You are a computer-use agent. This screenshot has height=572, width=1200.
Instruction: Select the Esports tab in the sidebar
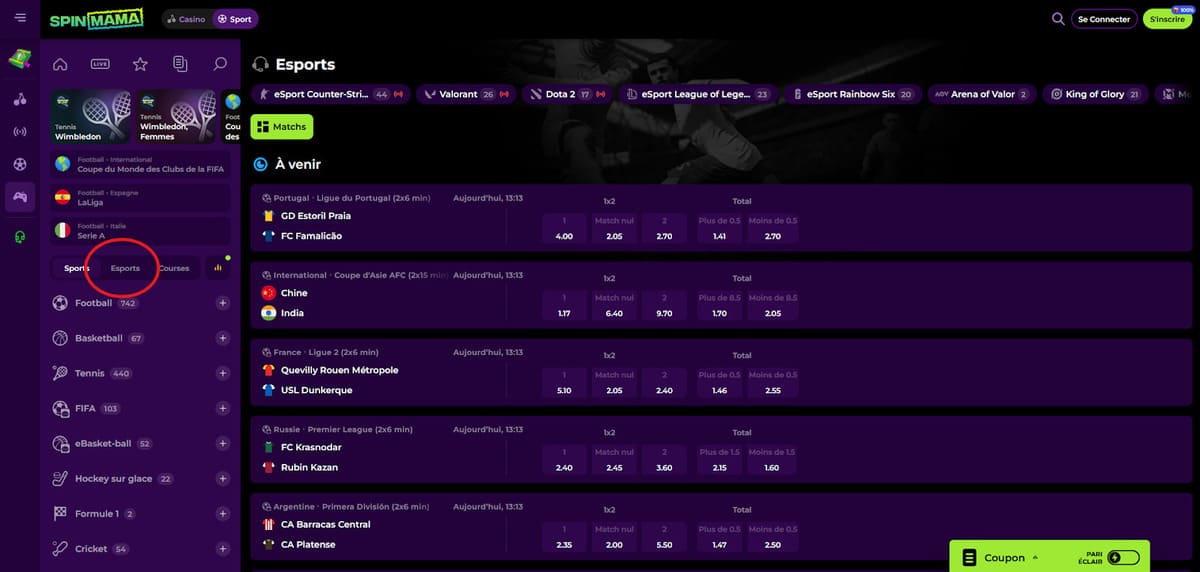125,268
